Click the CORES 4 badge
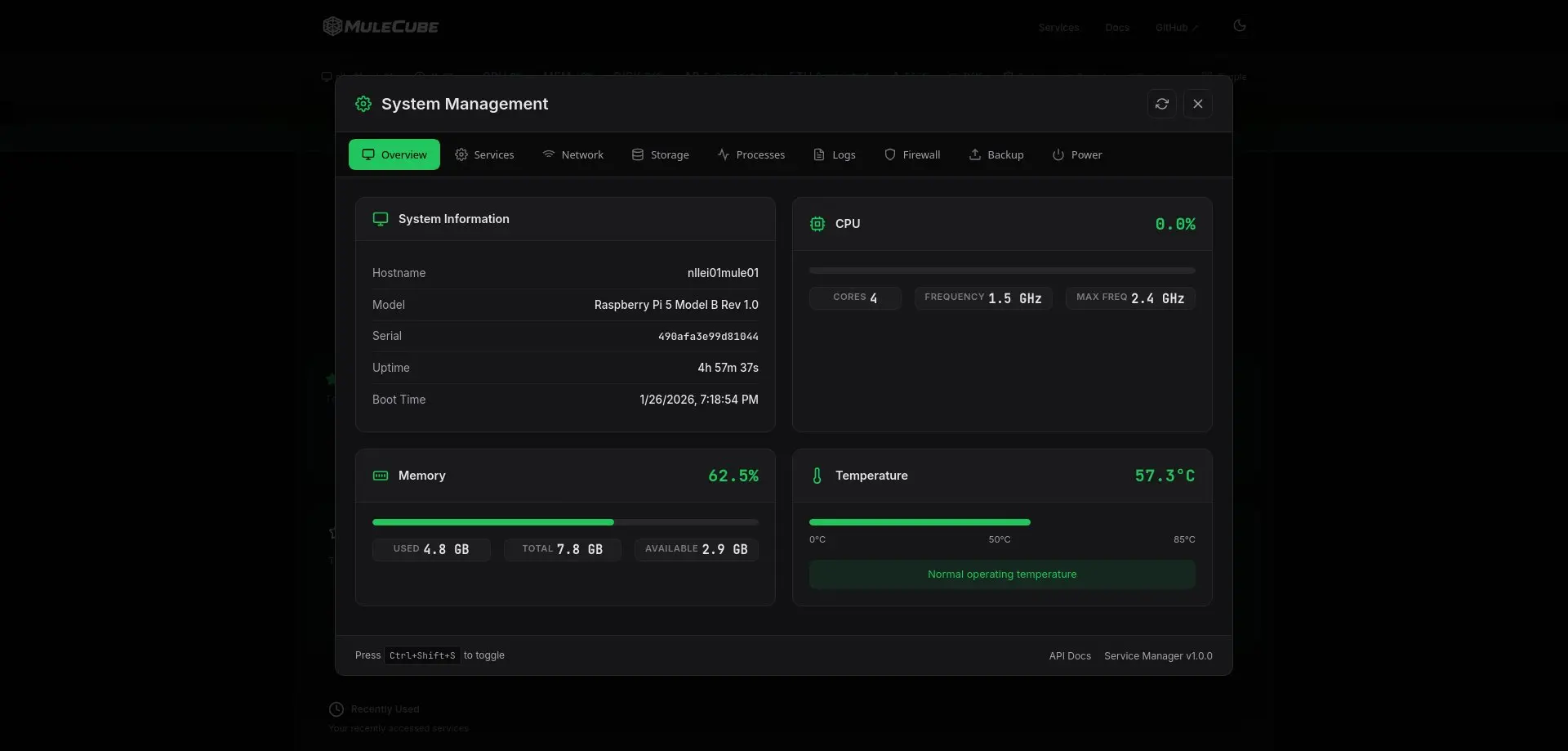Screen dimensions: 1568x751 point(855,298)
